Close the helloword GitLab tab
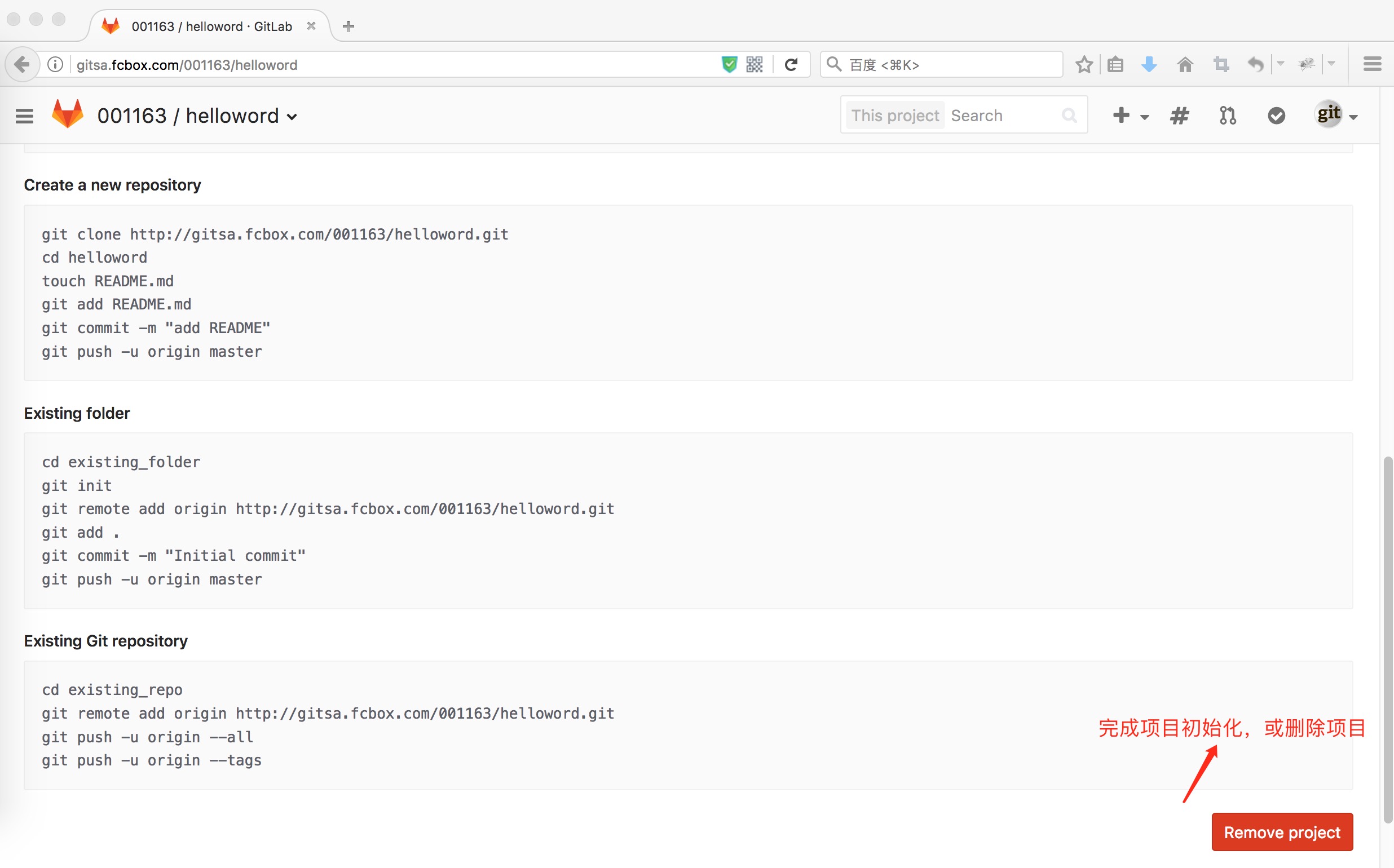Screen dimensions: 1394x868 point(311,26)
